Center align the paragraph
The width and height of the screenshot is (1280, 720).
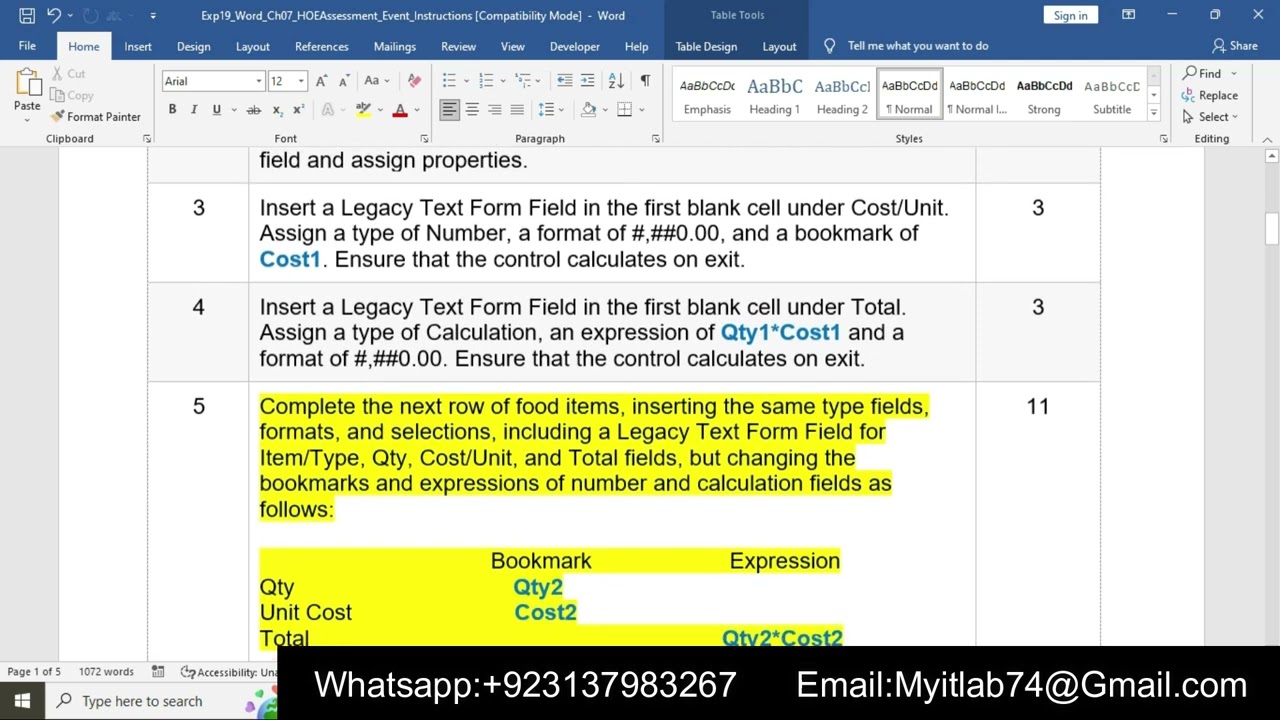[x=472, y=110]
